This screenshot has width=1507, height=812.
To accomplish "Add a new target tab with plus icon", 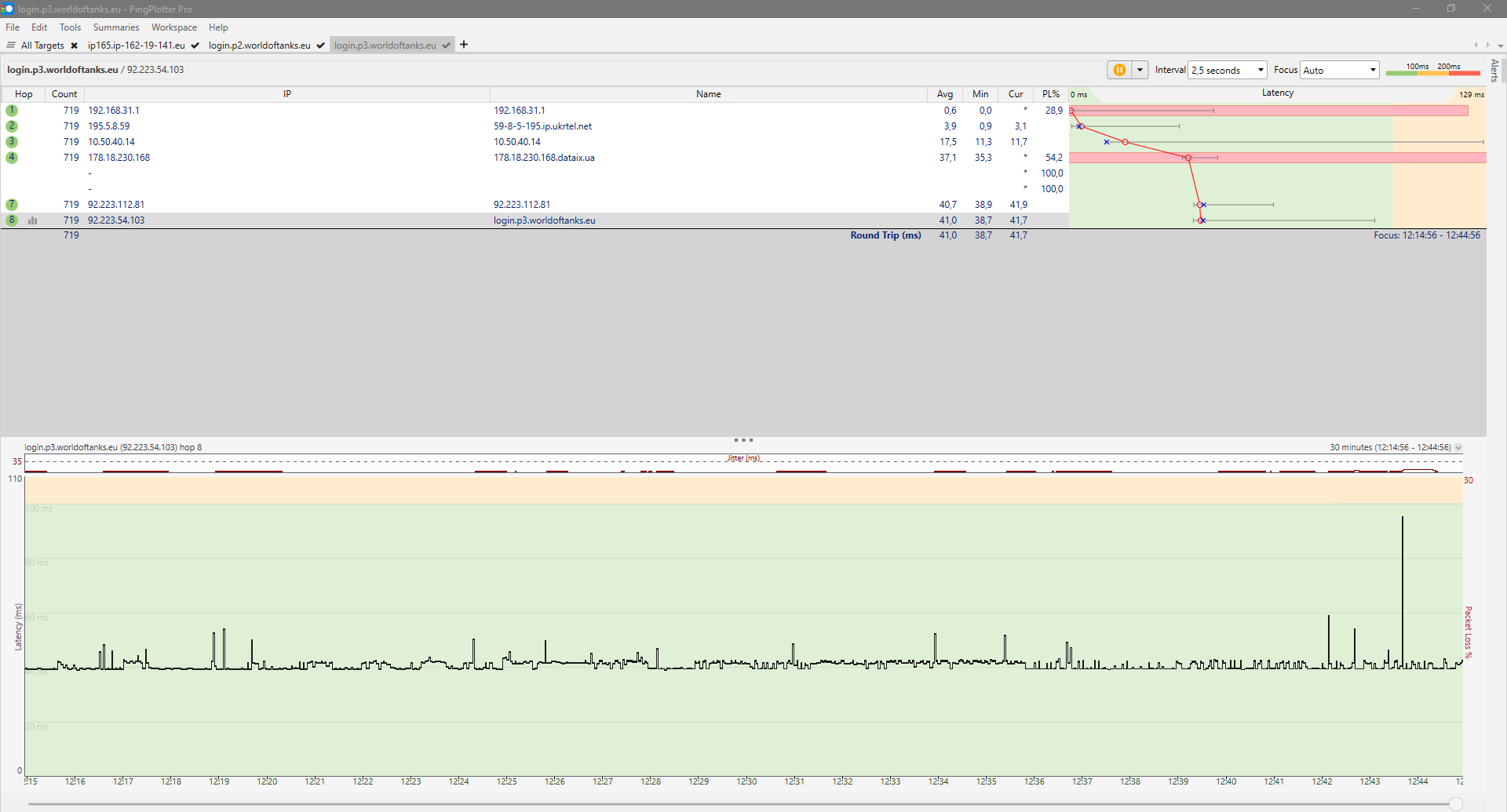I will 464,45.
